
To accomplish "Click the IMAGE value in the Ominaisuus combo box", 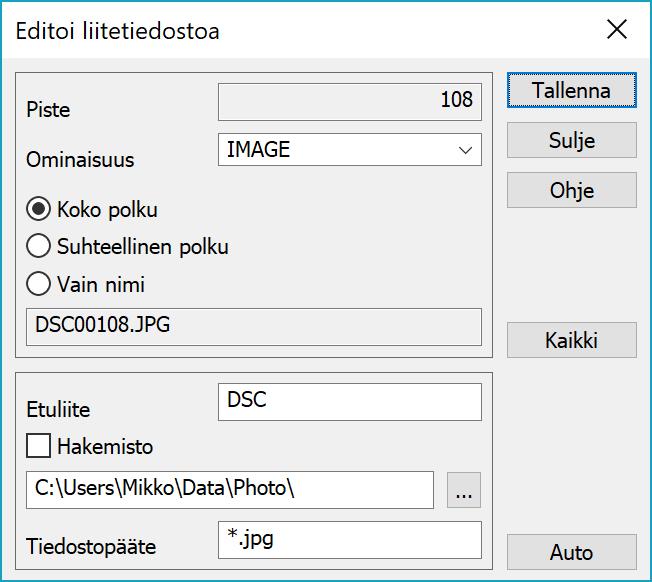I will click(330, 150).
